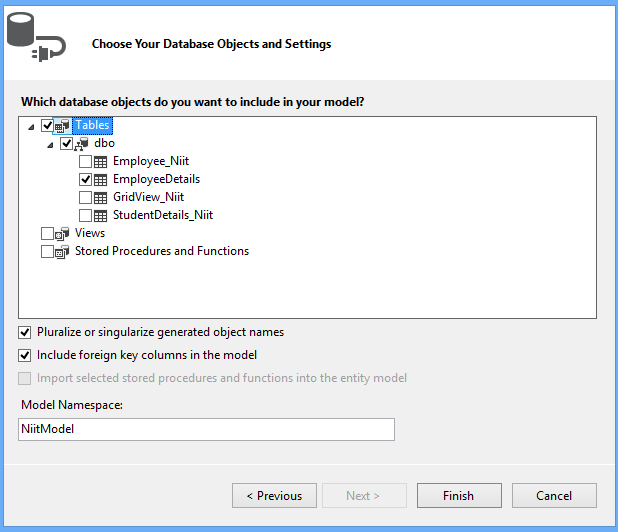Screen dimensions: 618x532
Task: Click the GridView_Niit table icon
Action: pyautogui.click(x=101, y=198)
